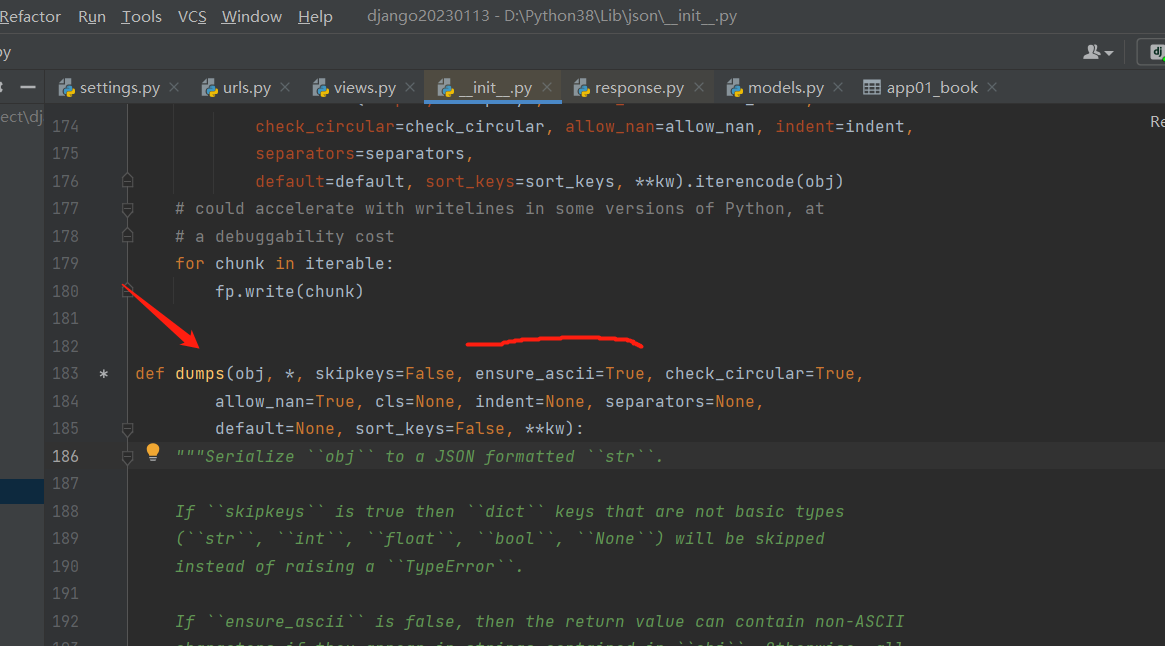Click the yellow intention lightbulb on line 186
Image resolution: width=1165 pixels, height=646 pixels.
point(153,452)
